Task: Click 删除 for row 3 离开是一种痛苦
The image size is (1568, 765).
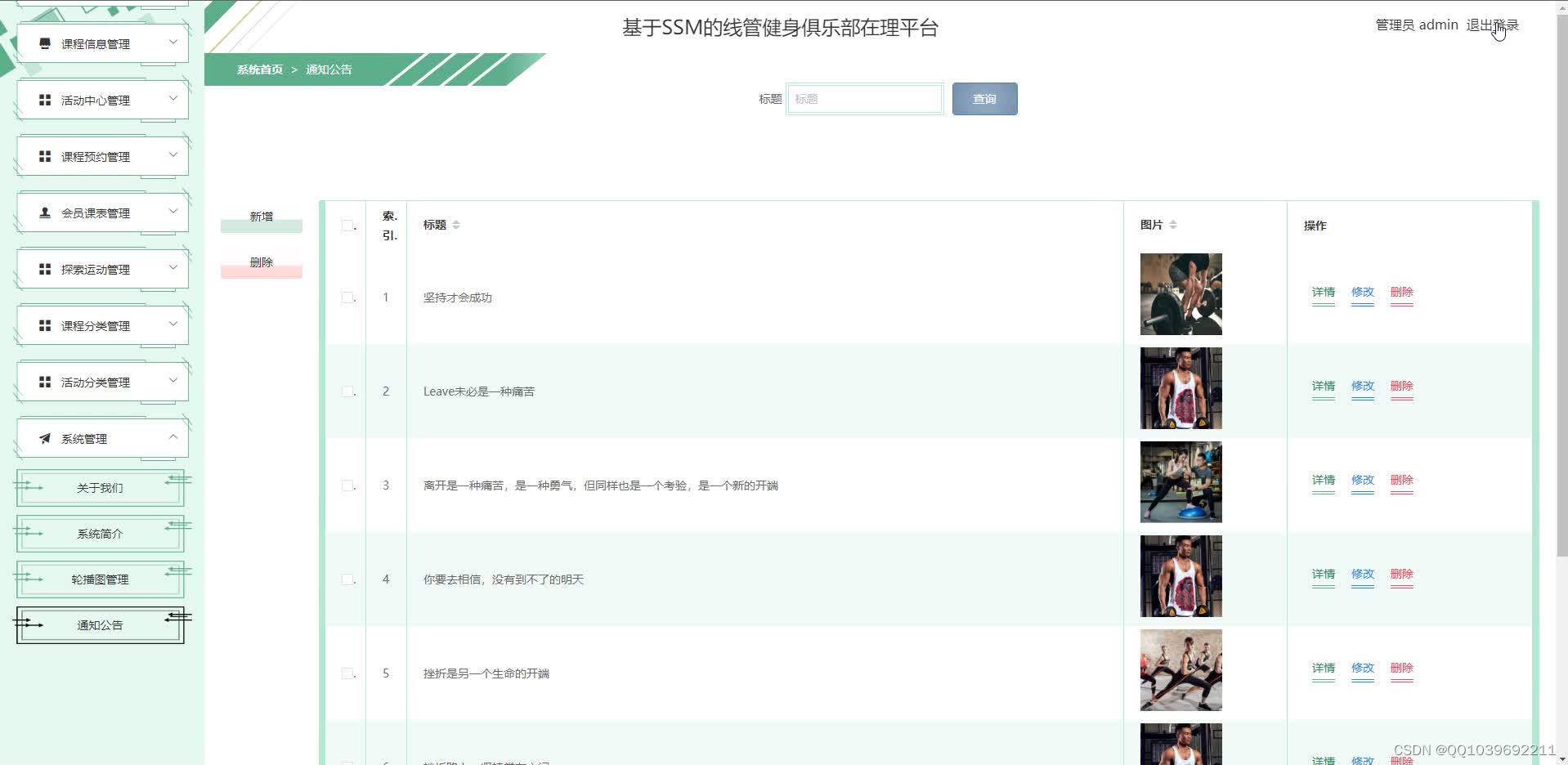Action: (x=1402, y=481)
